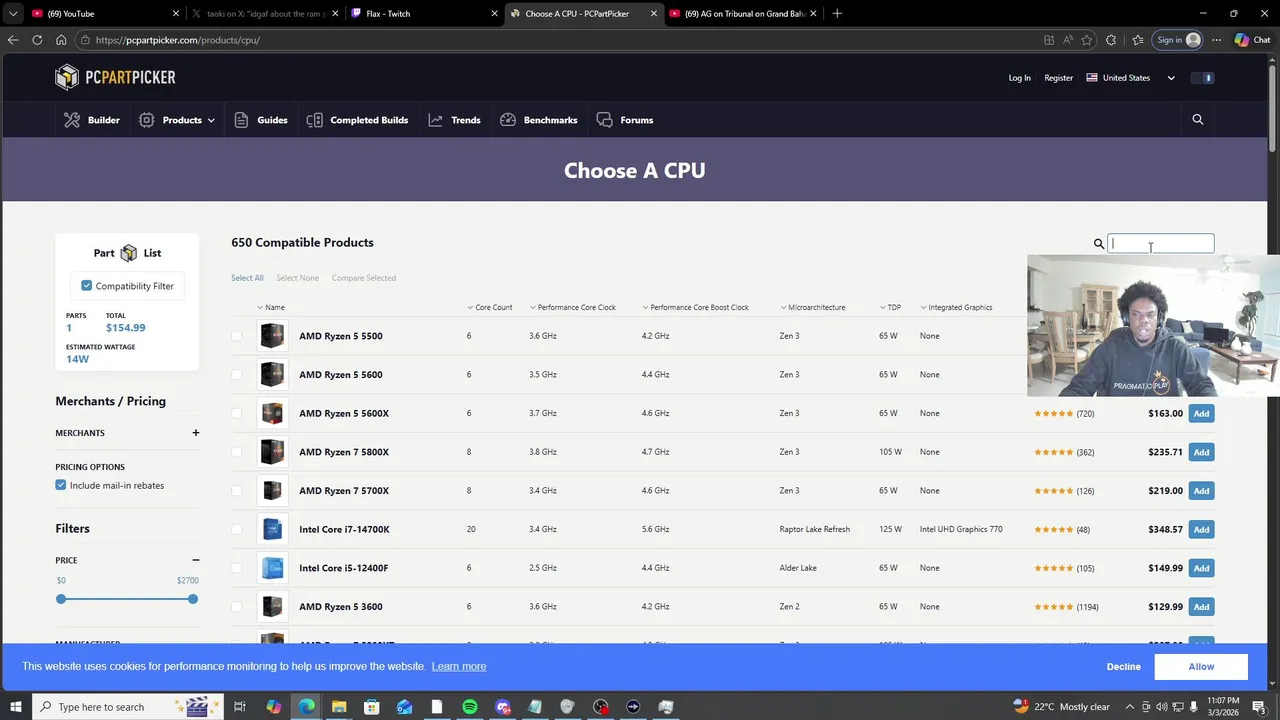Uncheck Include mail-in rebates
The height and width of the screenshot is (720, 1280).
61,485
